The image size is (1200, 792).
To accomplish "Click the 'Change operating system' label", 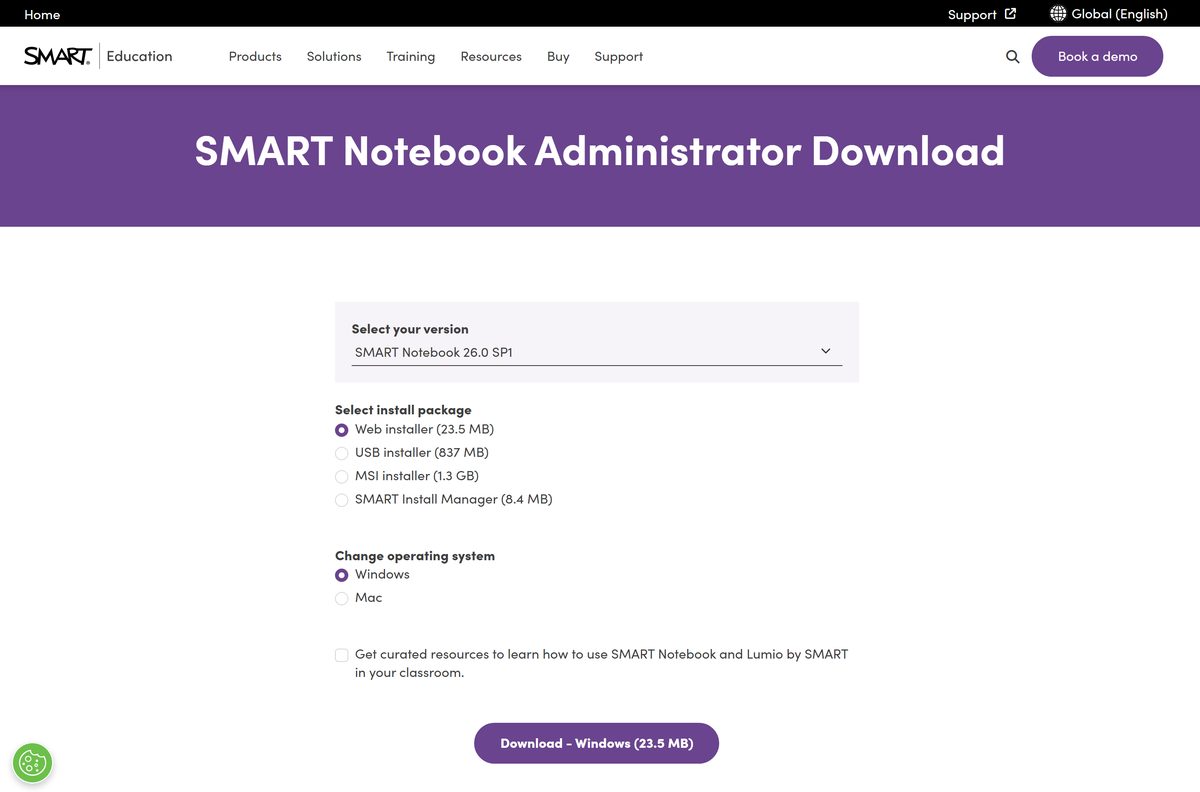I will coord(415,556).
